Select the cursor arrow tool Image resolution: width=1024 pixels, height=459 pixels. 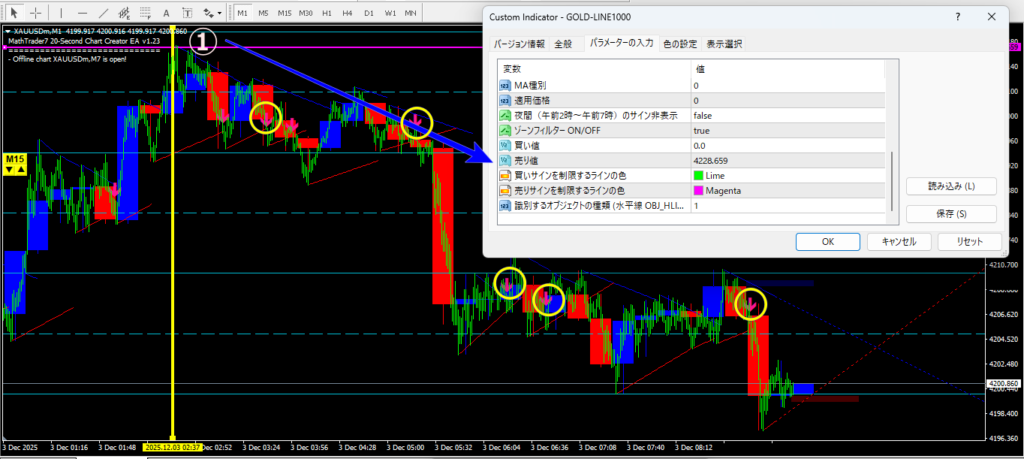[11, 12]
